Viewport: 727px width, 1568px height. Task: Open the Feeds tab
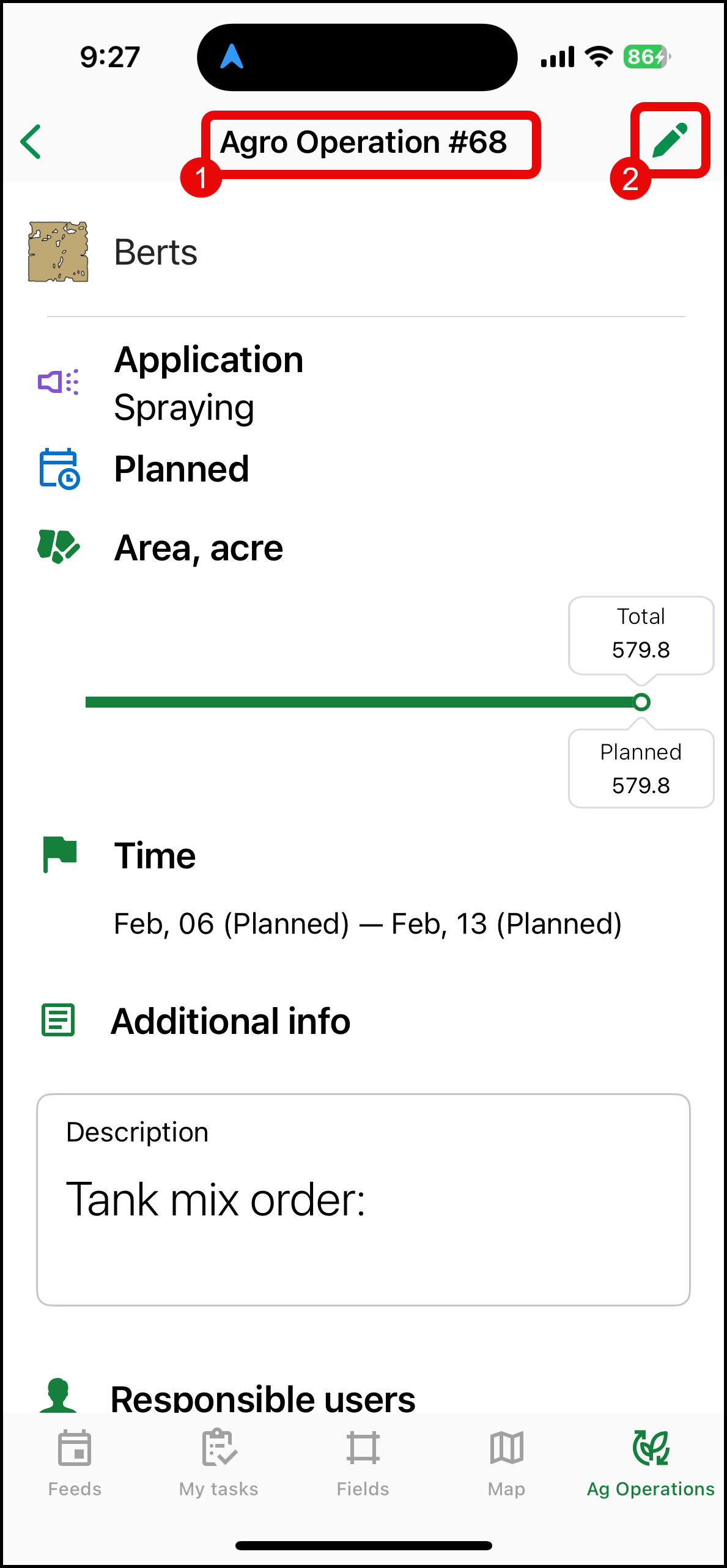[75, 1462]
